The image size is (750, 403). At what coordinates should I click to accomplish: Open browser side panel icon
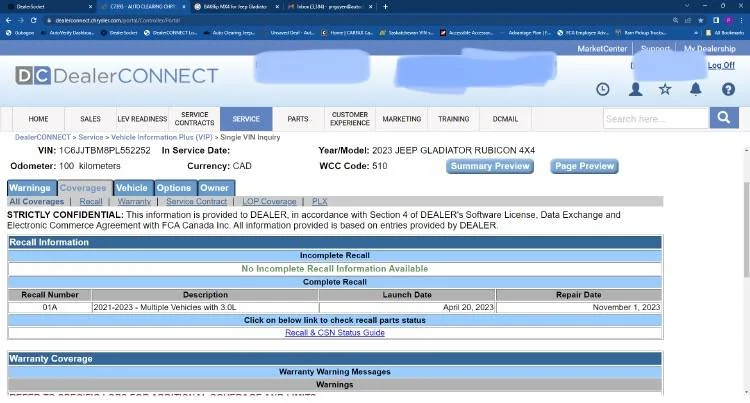click(716, 21)
